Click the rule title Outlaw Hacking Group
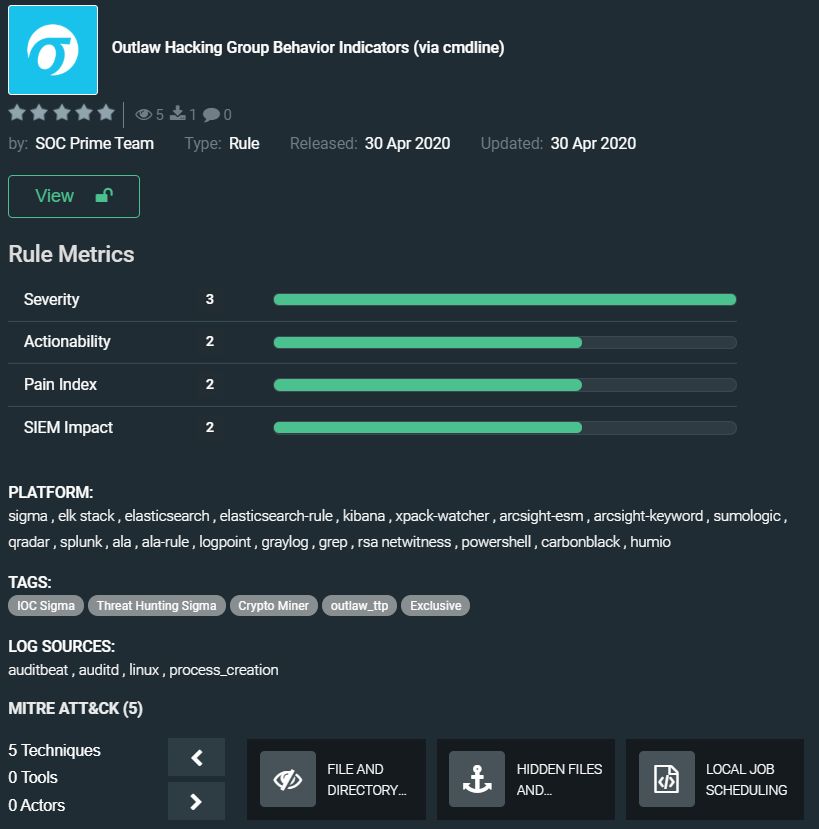The width and height of the screenshot is (819, 829). [308, 48]
